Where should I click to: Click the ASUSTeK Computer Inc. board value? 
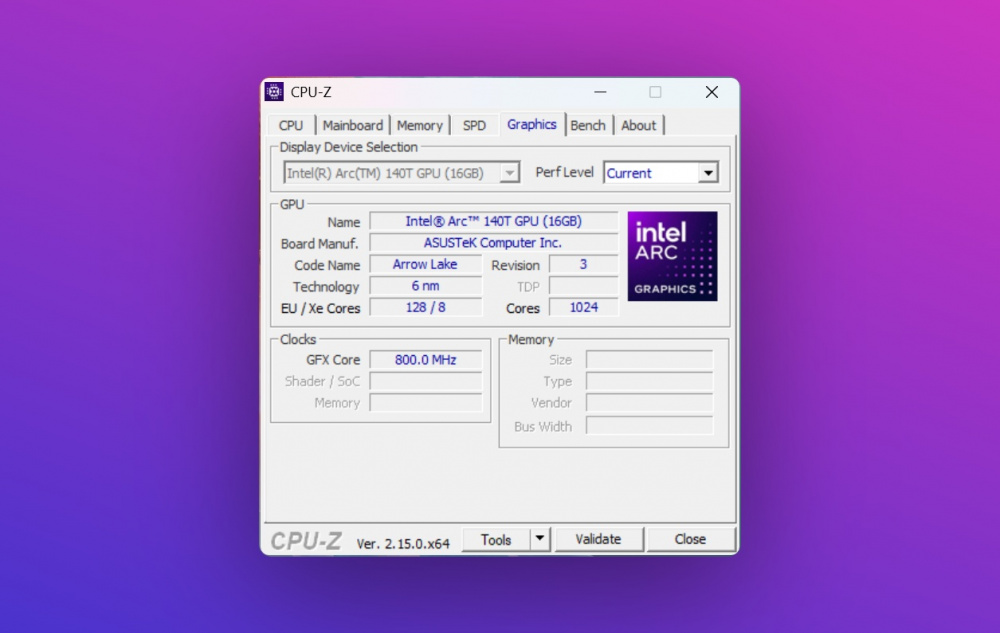click(x=494, y=243)
